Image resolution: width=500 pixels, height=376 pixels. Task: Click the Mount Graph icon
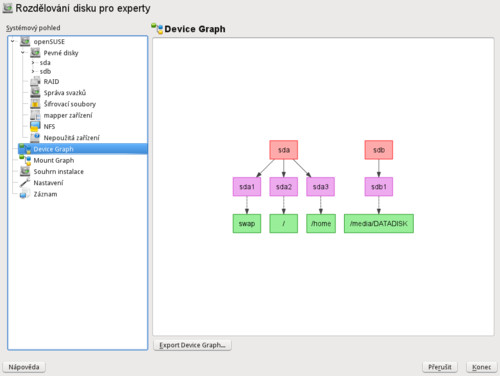click(x=25, y=160)
